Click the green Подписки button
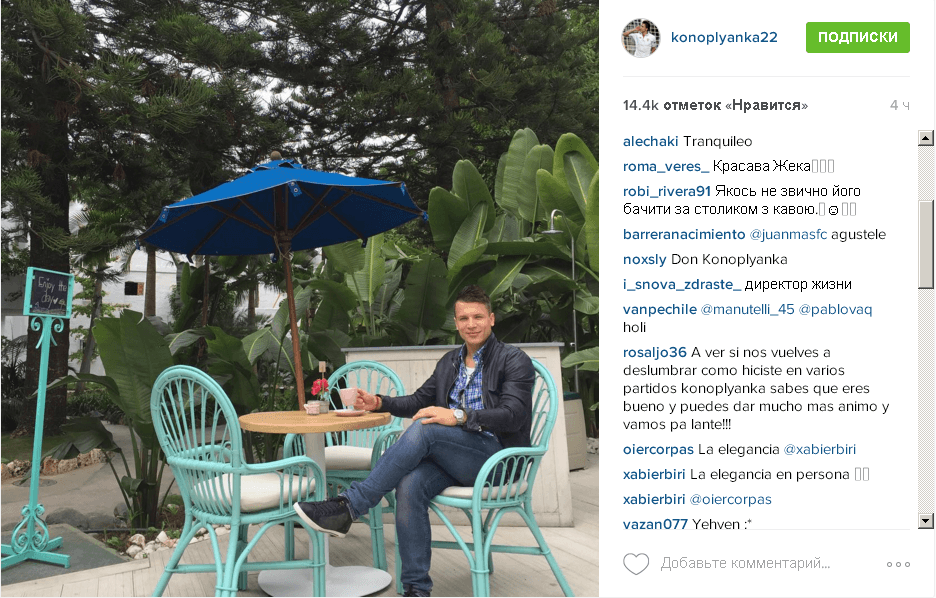The image size is (936, 598). point(857,37)
